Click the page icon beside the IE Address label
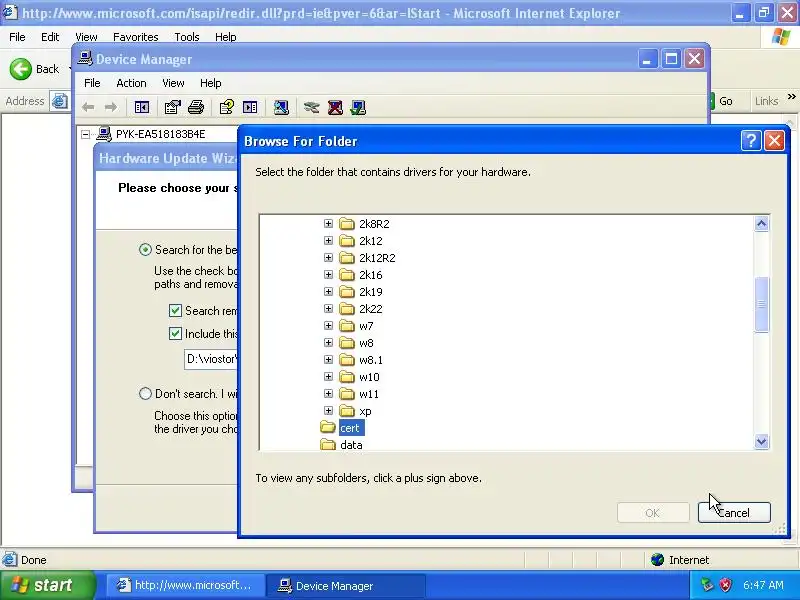The width and height of the screenshot is (800, 600). coord(59,101)
